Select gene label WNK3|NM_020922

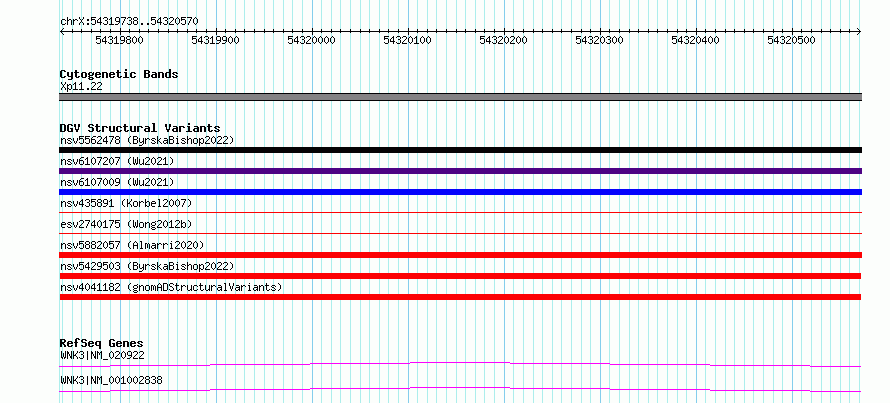[x=102, y=356]
